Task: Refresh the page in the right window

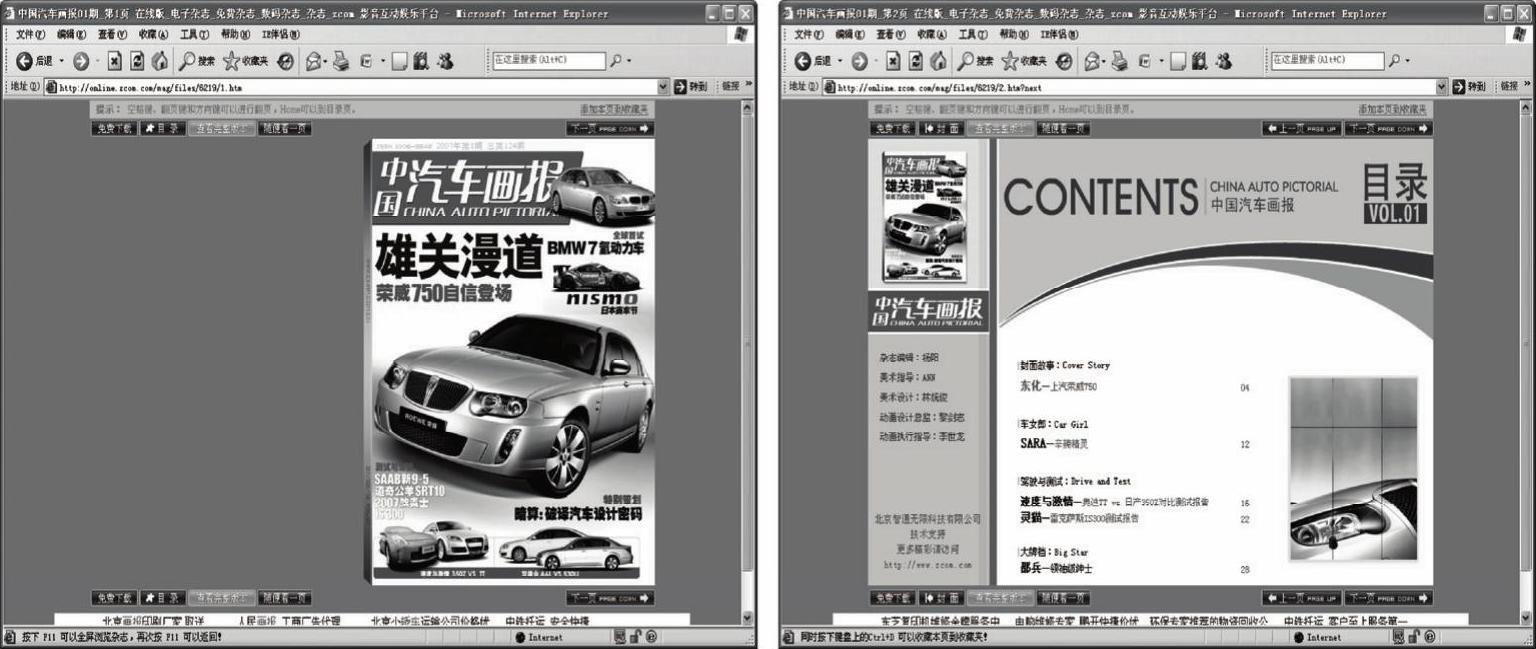Action: 915,61
